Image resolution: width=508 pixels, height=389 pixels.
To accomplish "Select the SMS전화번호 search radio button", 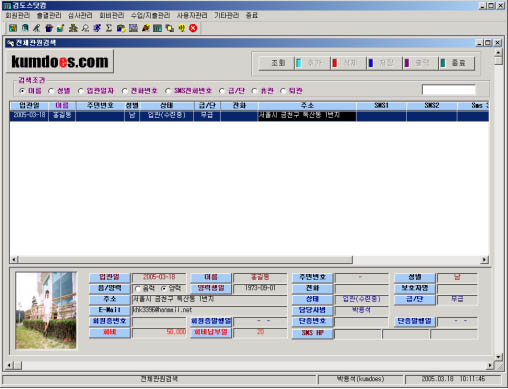I will point(168,91).
